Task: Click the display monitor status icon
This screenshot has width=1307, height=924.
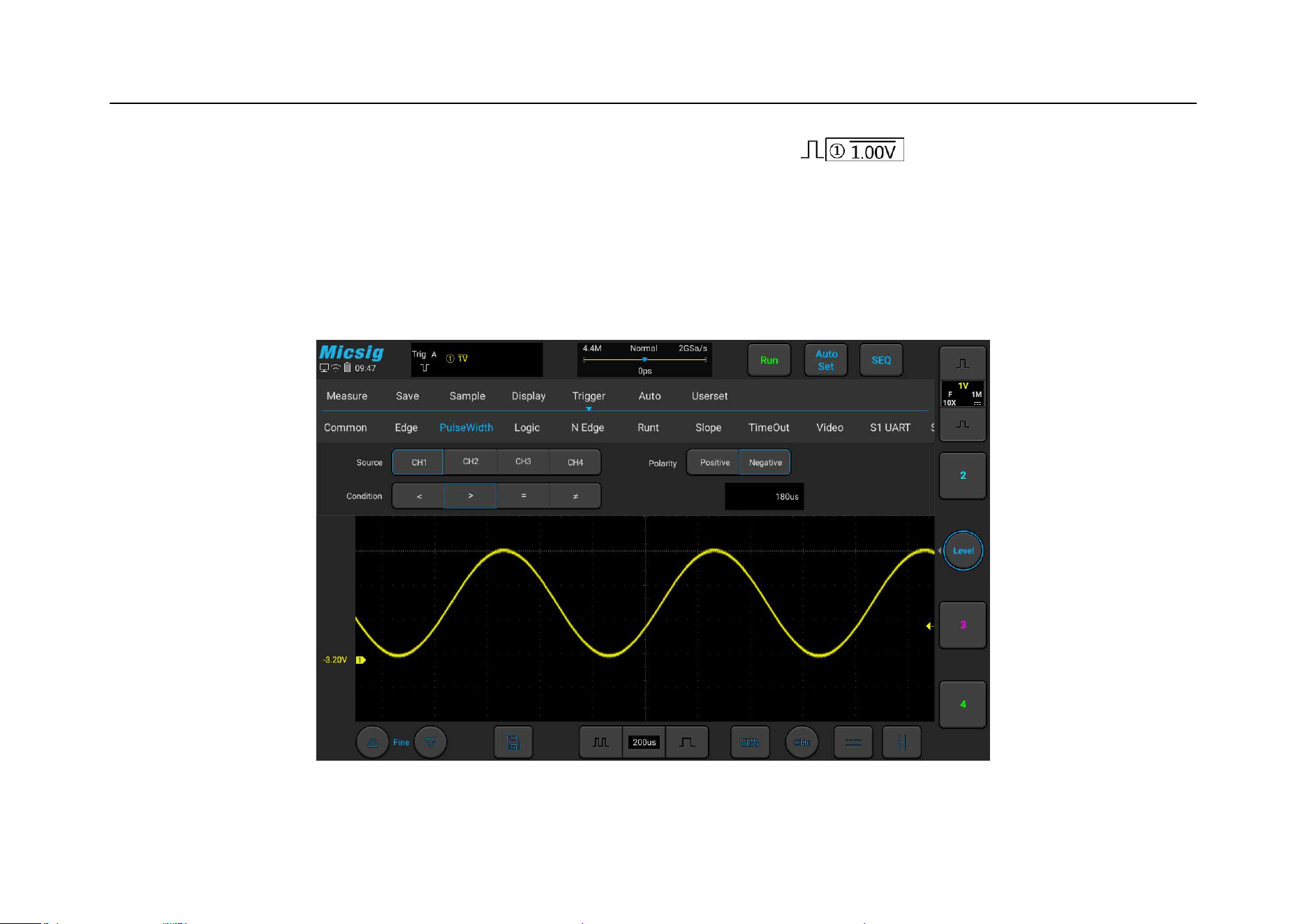Action: point(324,368)
